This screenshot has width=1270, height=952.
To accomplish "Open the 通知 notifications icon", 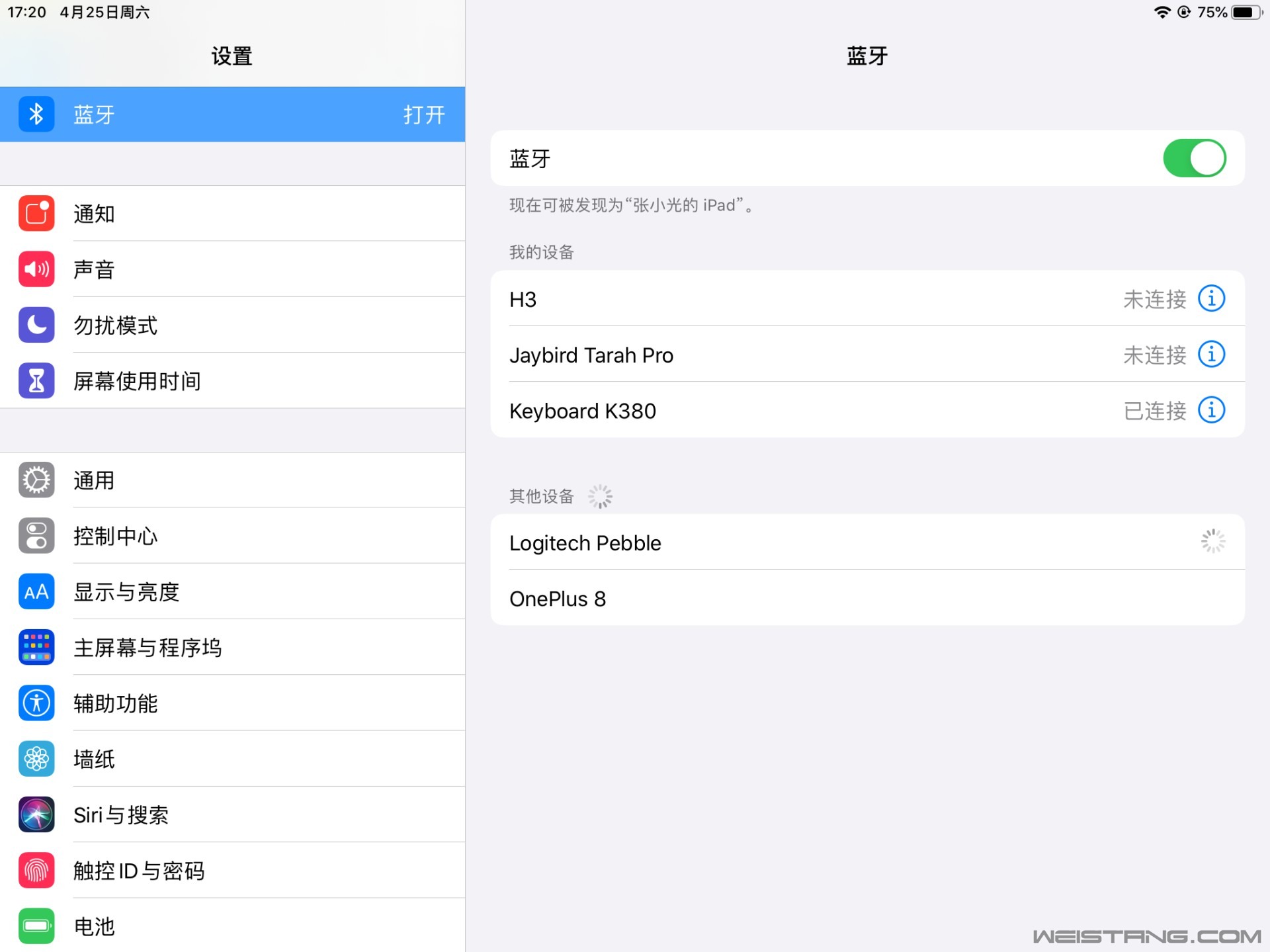I will point(36,213).
